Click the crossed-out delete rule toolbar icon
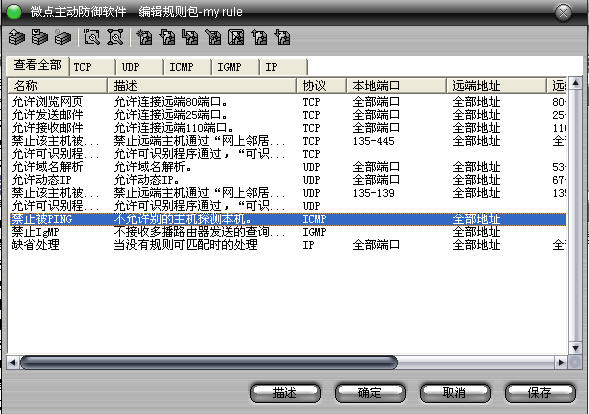The image size is (589, 414). pyautogui.click(x=236, y=37)
